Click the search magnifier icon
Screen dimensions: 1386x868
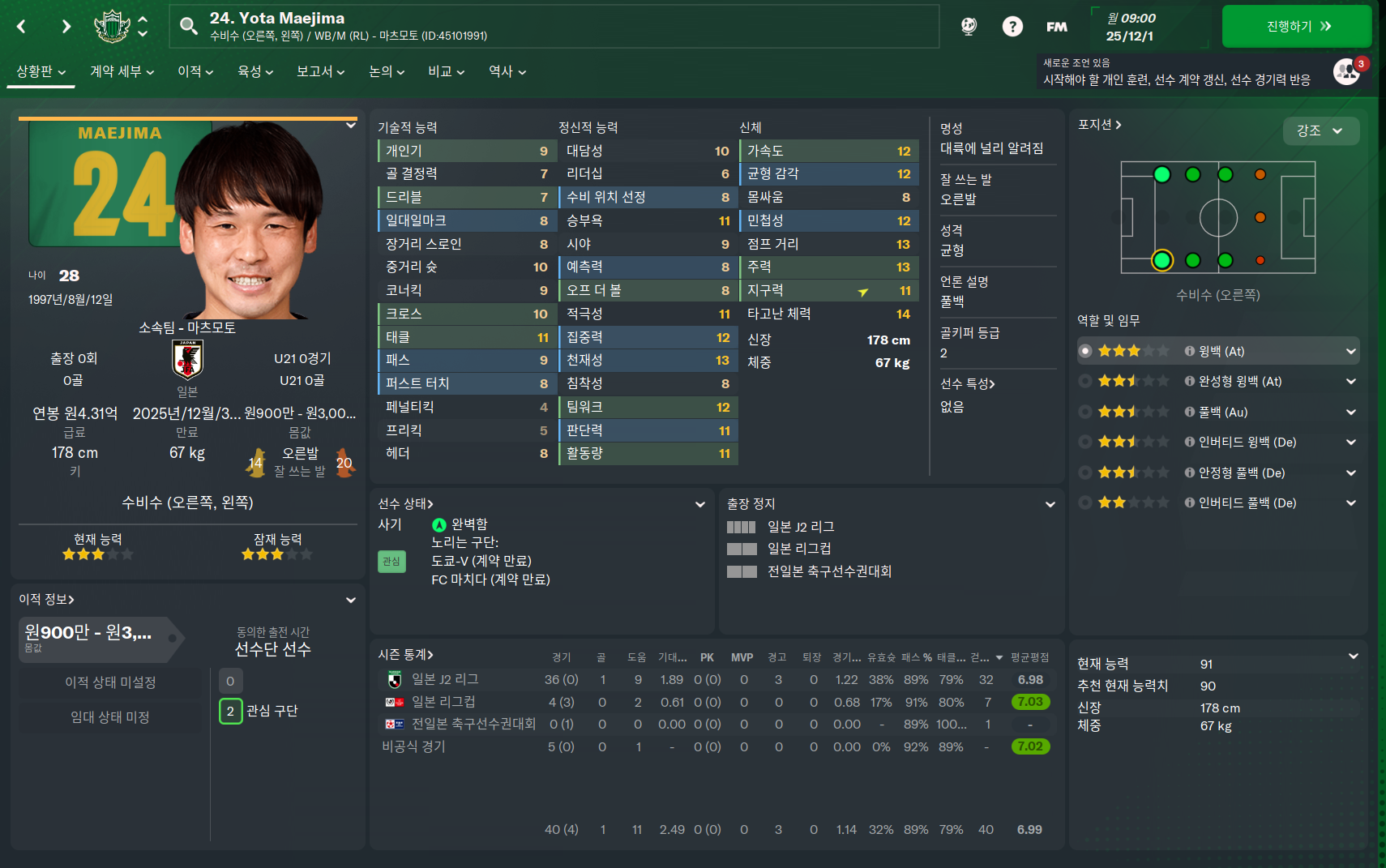click(x=189, y=26)
